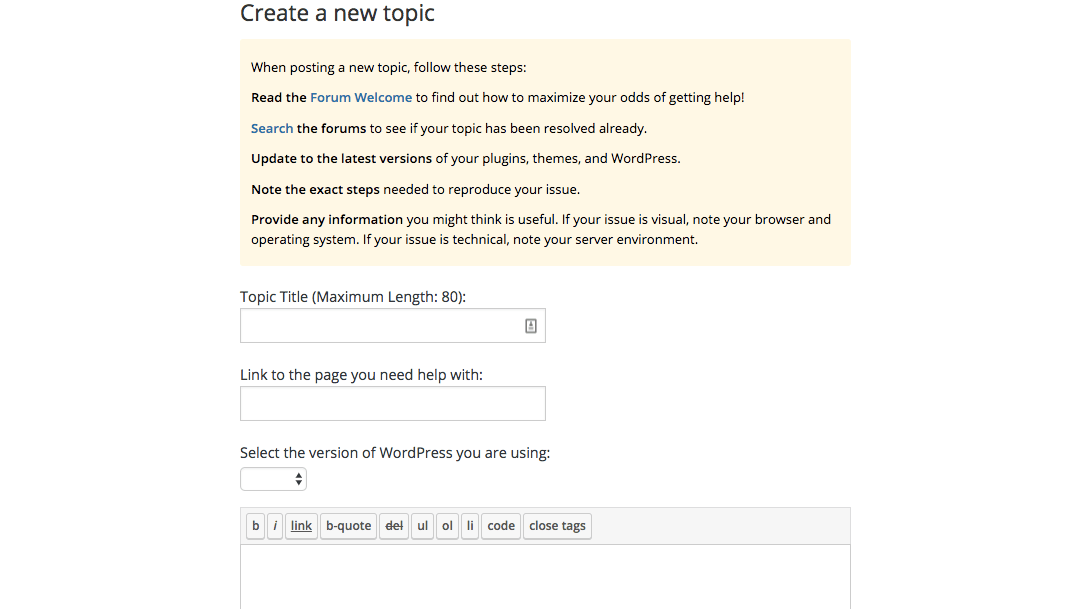Viewport: 1078px width, 609px height.
Task: Follow the Search link in the notice
Action: point(272,129)
